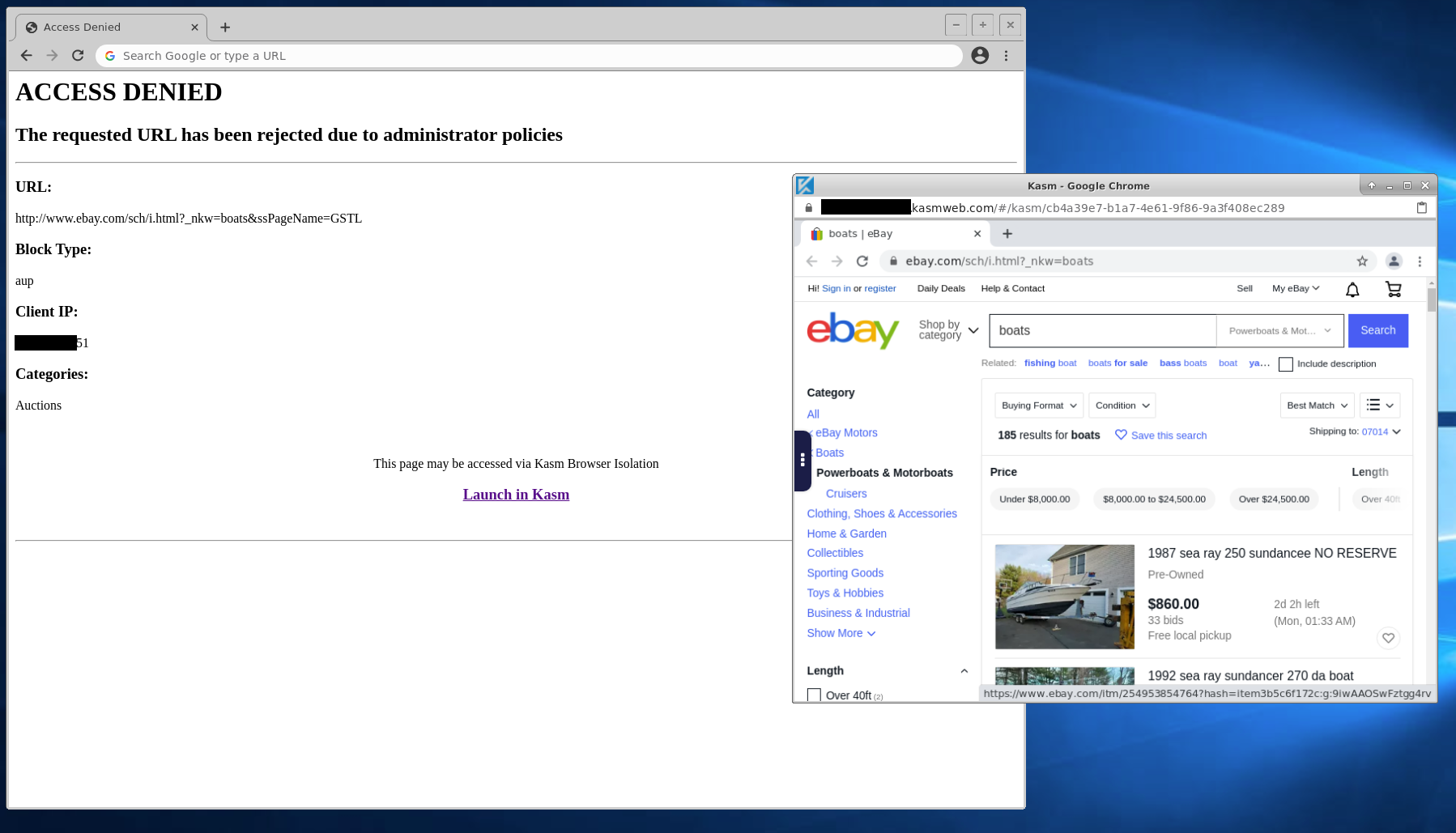Image resolution: width=1456 pixels, height=833 pixels.
Task: Reload the eBay page
Action: 862,261
